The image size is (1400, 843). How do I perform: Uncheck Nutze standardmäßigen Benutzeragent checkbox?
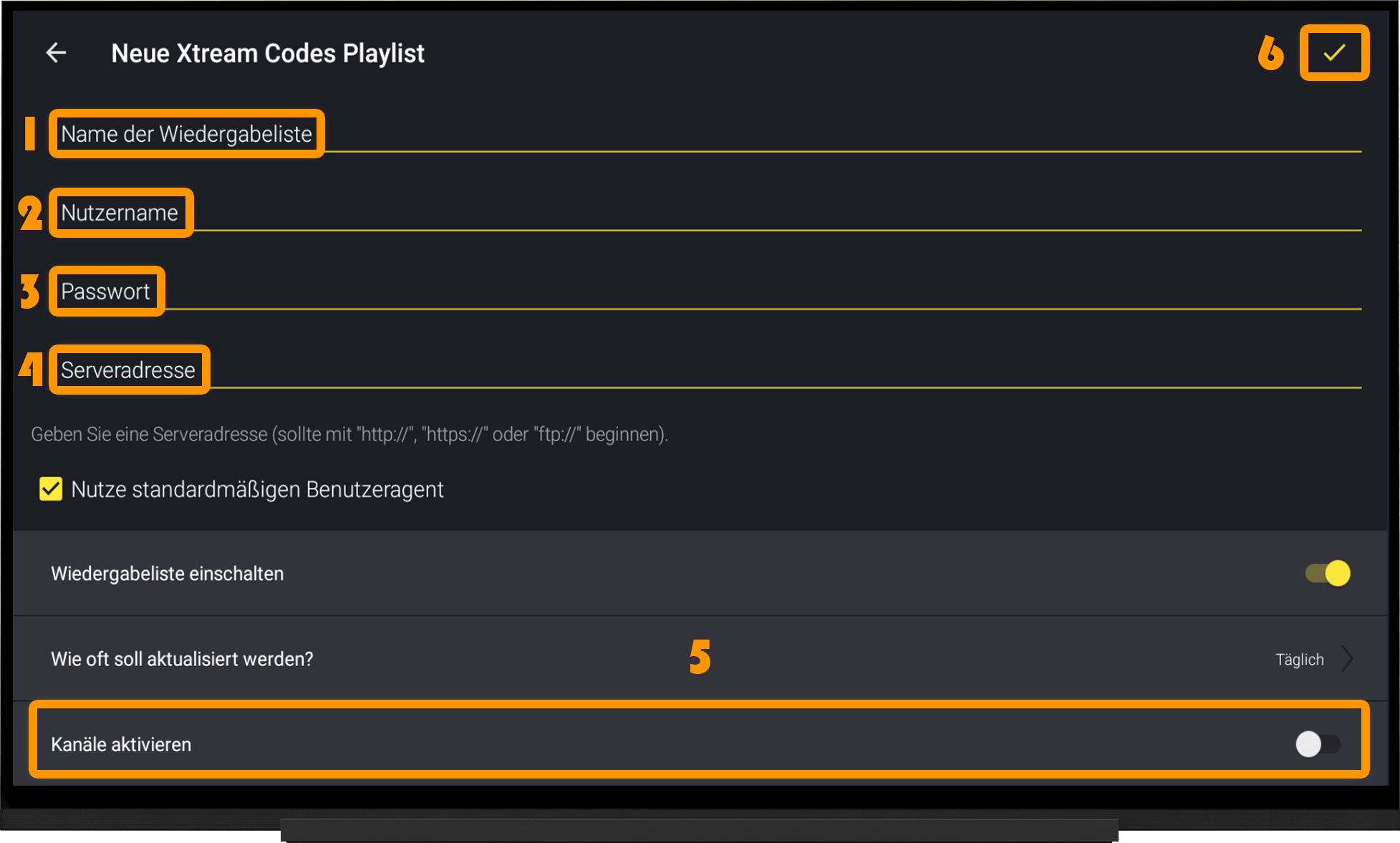point(51,489)
